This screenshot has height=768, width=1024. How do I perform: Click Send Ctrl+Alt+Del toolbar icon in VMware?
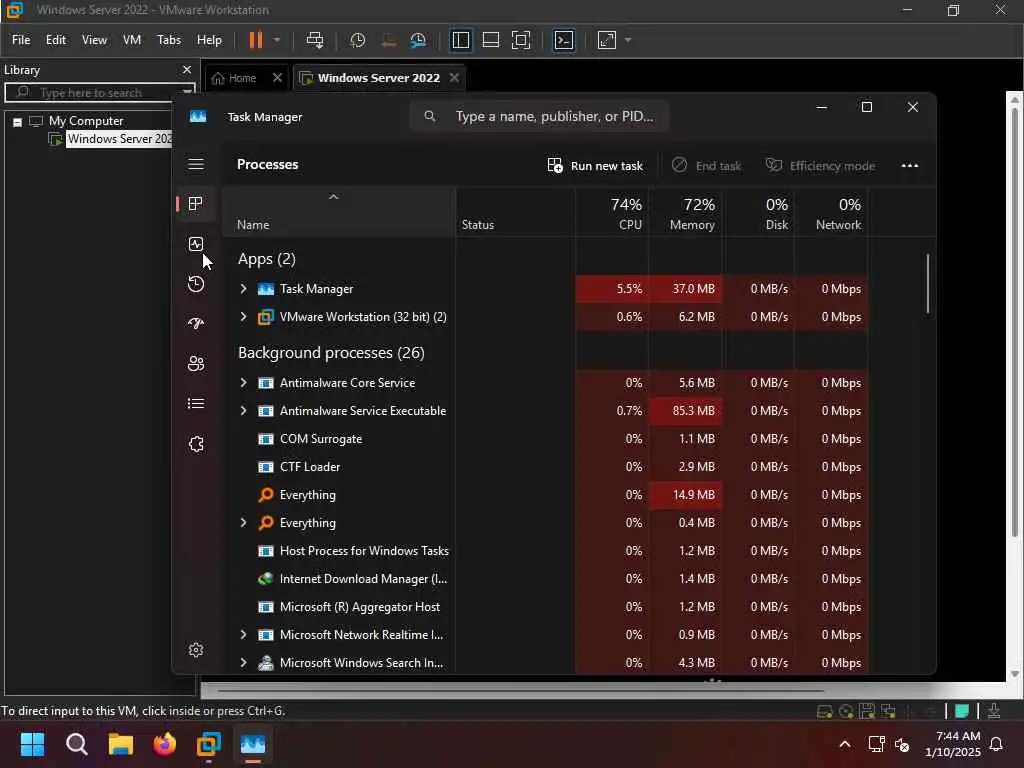click(x=315, y=40)
